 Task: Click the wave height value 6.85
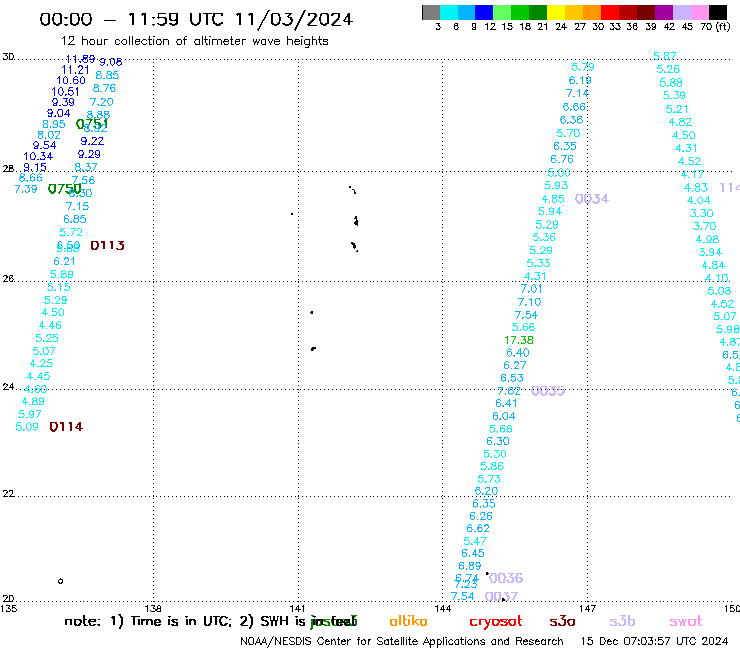[75, 219]
